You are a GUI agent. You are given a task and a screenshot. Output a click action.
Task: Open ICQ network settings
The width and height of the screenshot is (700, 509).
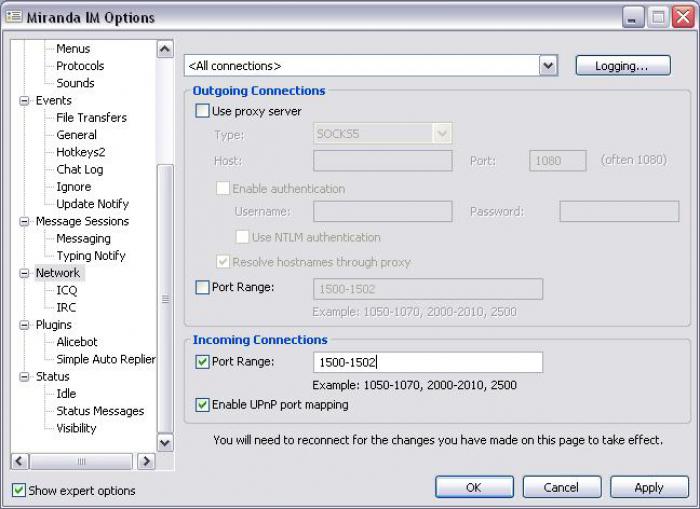(x=67, y=290)
